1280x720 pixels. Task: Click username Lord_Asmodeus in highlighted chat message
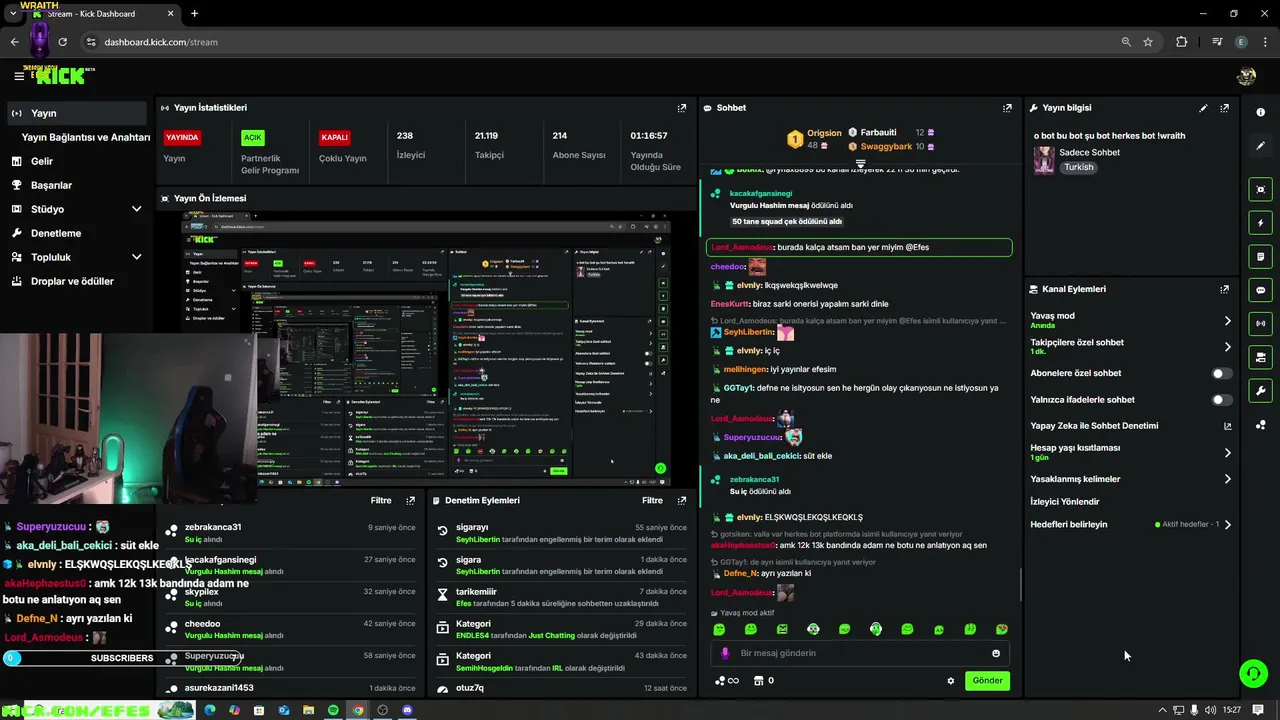click(741, 247)
